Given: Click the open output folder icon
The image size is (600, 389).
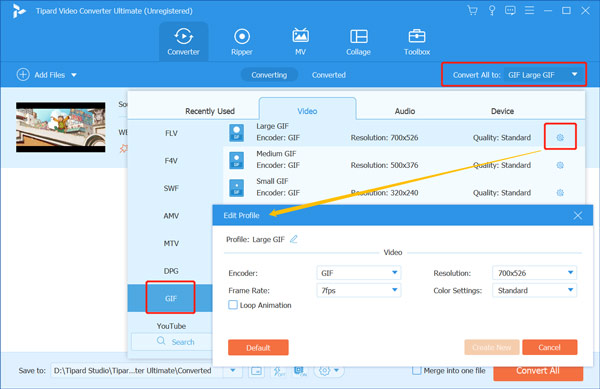Looking at the screenshot, I should pos(256,371).
